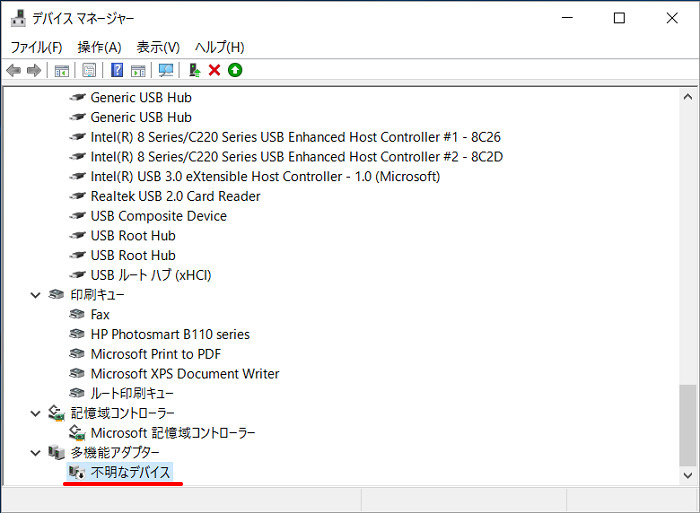Image resolution: width=700 pixels, height=513 pixels.
Task: Click the red X uninstall device icon
Action: tap(214, 70)
